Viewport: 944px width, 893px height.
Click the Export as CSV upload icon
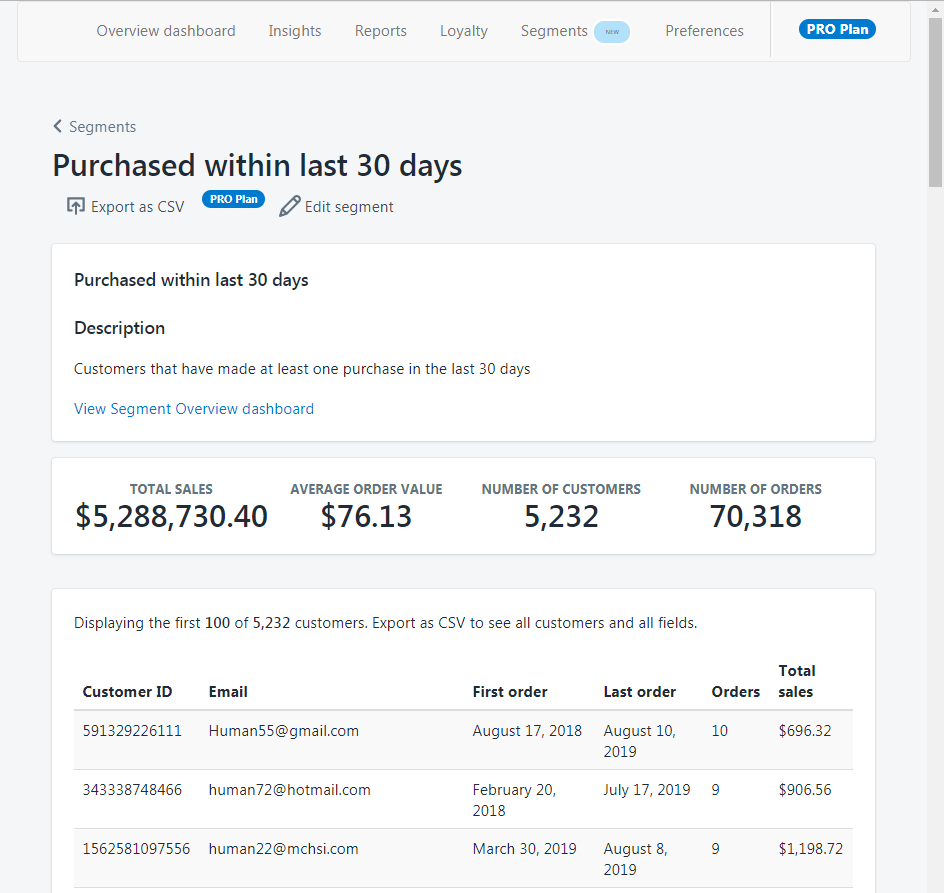coord(76,206)
